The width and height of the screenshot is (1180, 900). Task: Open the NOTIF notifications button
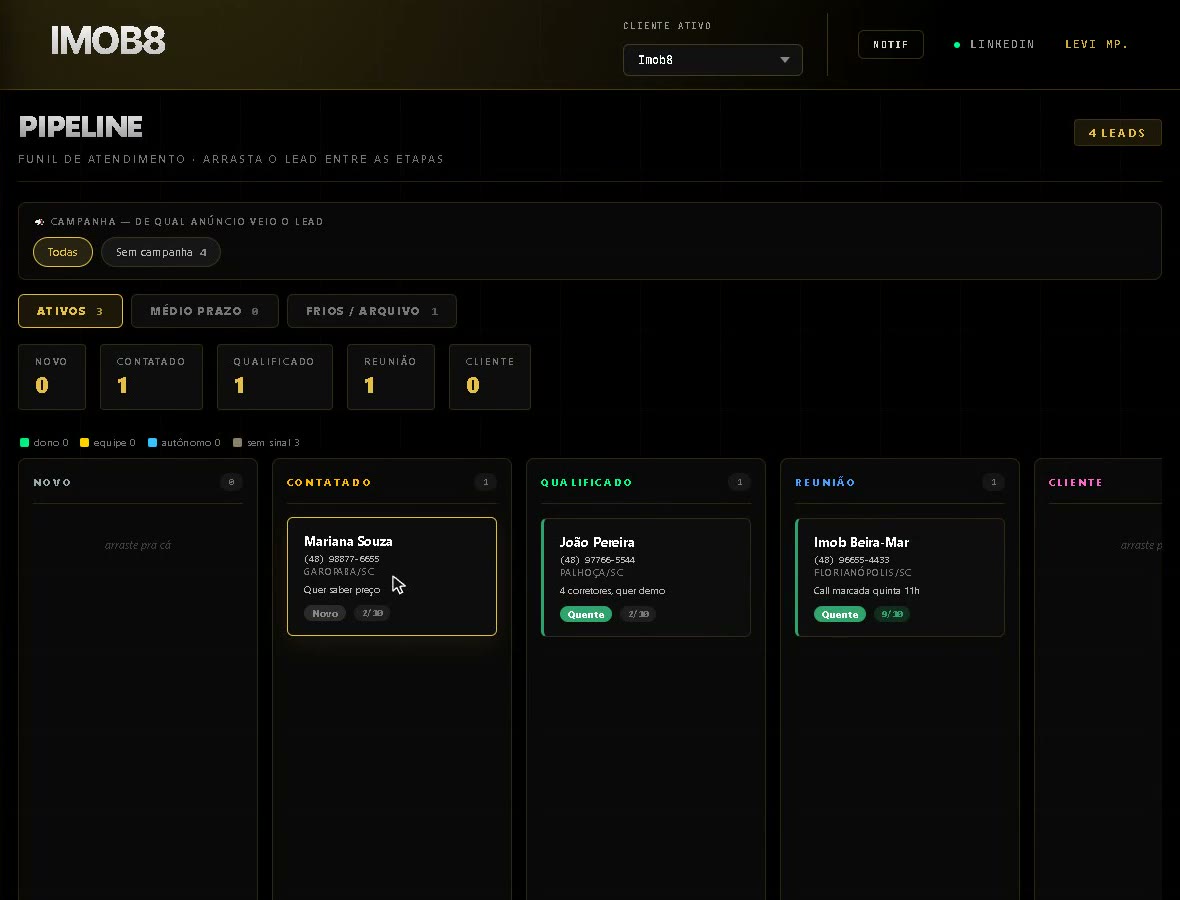coord(891,44)
